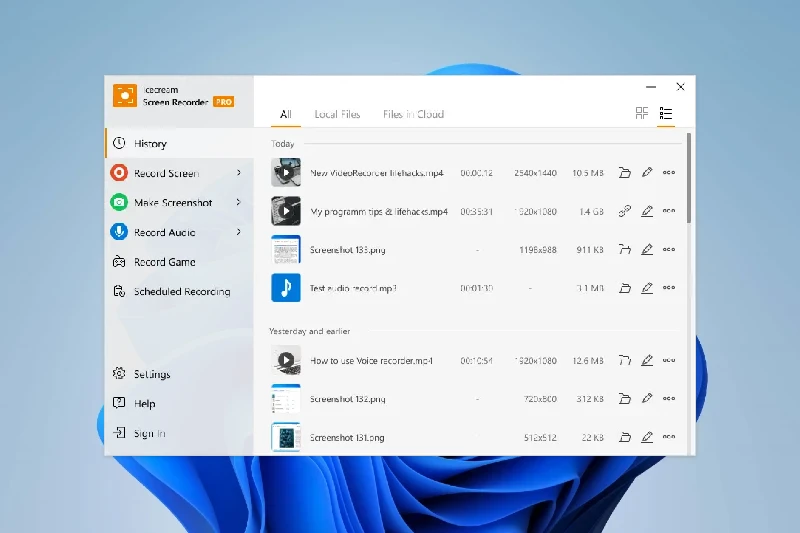Select file name New VideoRecorder lifehacks.mp4

[x=377, y=173]
